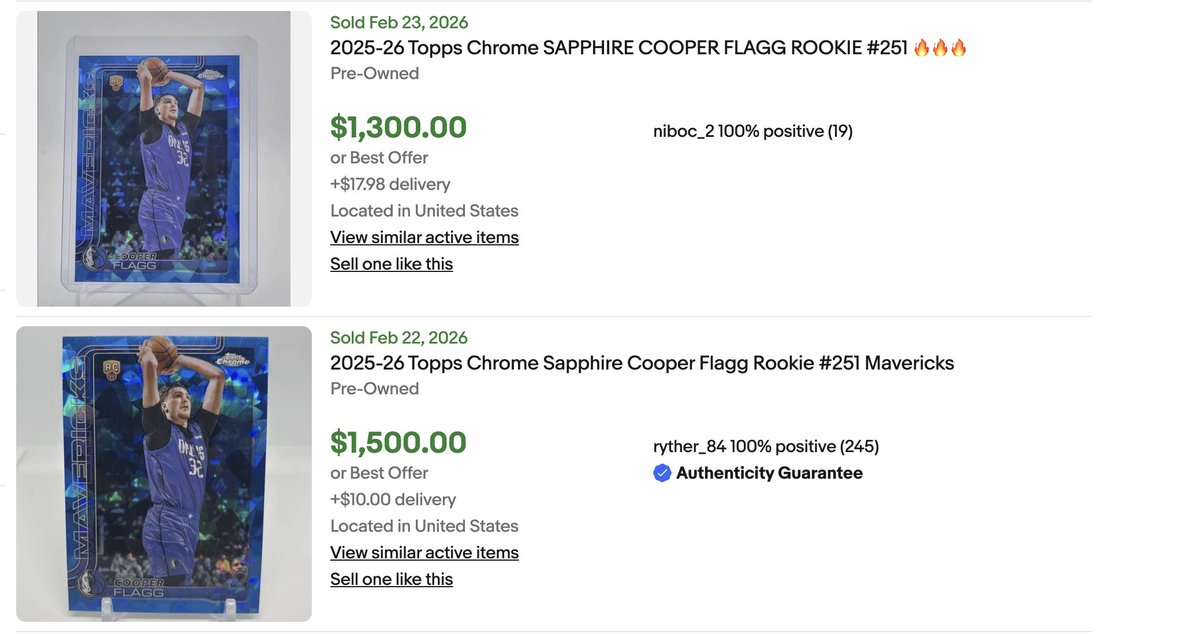
Task: Click the fire emojis in first listing title
Action: [940, 48]
